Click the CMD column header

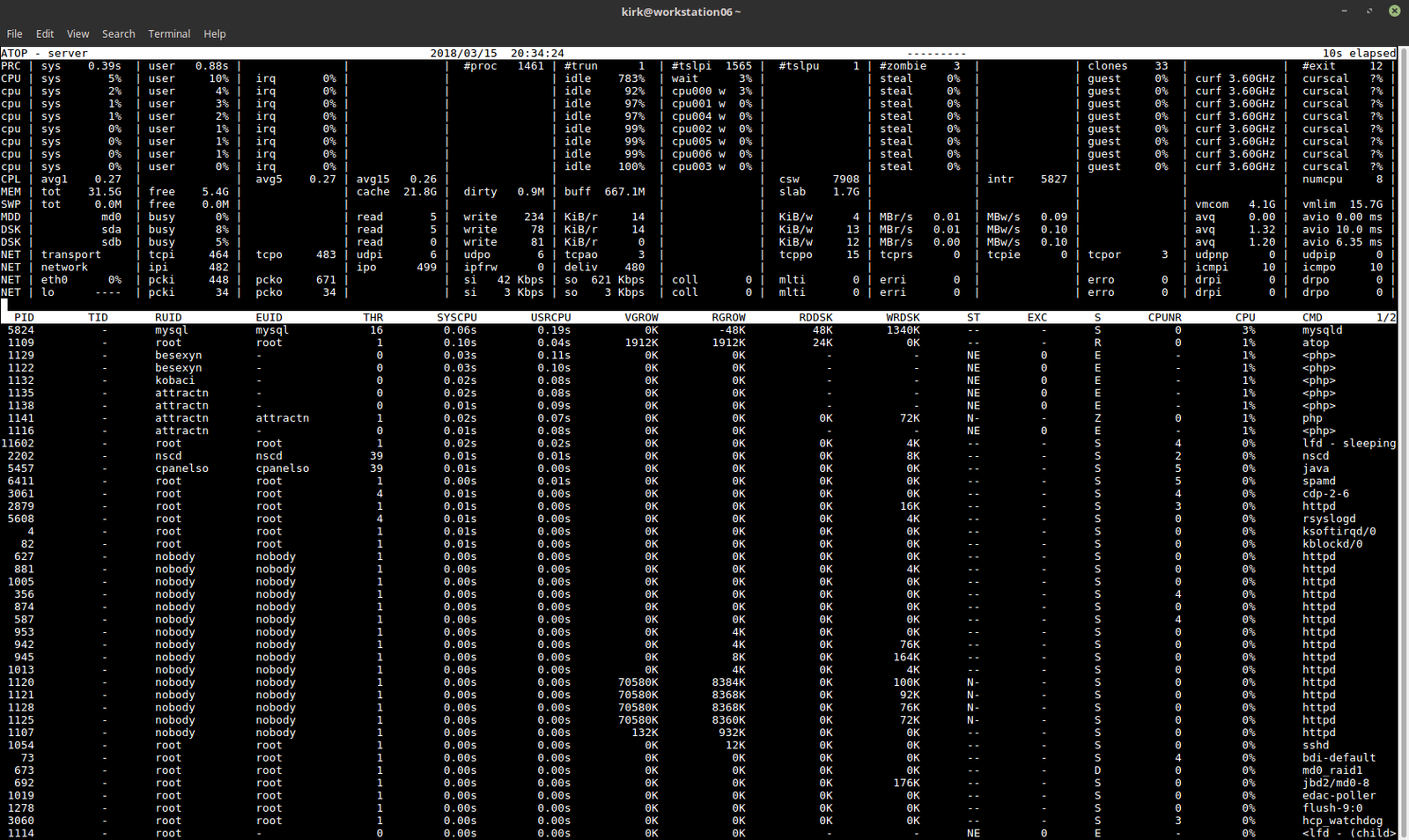(x=1312, y=317)
